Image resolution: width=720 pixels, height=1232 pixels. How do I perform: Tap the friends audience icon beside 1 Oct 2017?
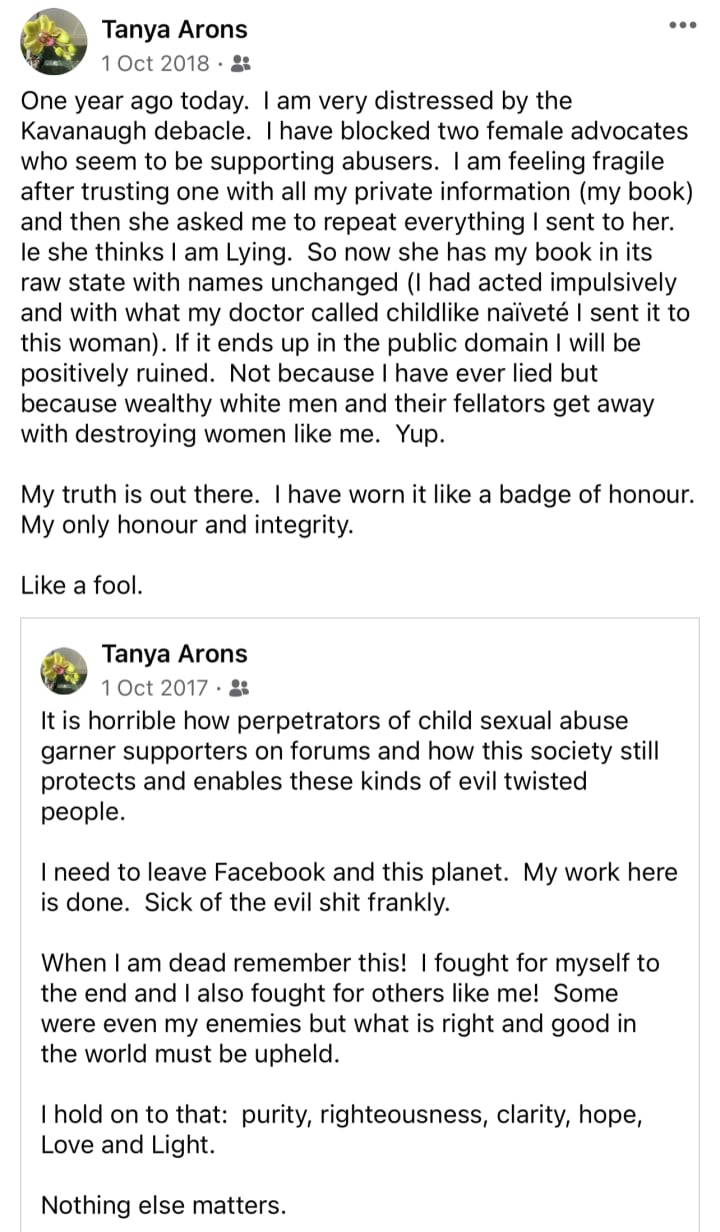tap(239, 688)
